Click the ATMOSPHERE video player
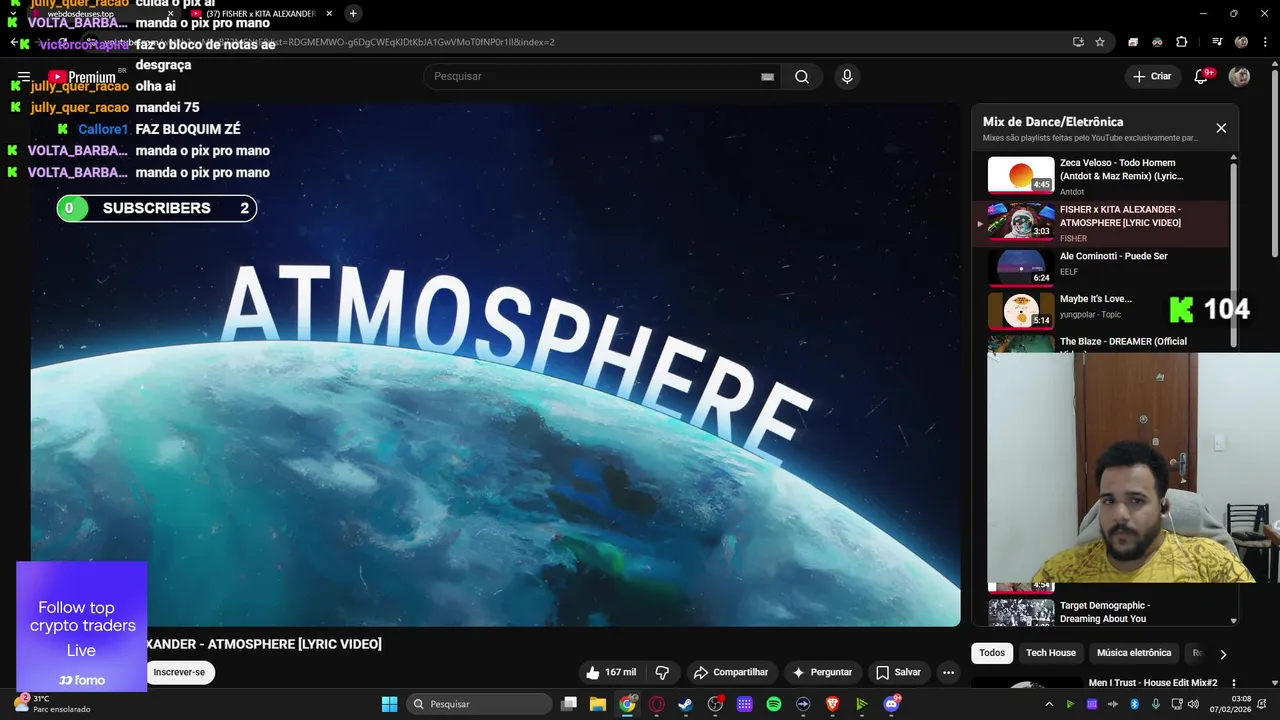Image resolution: width=1280 pixels, height=720 pixels. (495, 364)
